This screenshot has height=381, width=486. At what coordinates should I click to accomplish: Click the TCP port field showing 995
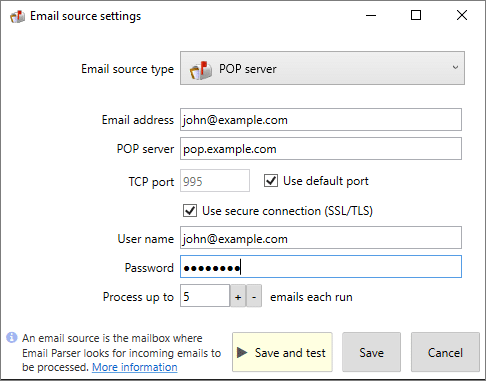click(215, 181)
